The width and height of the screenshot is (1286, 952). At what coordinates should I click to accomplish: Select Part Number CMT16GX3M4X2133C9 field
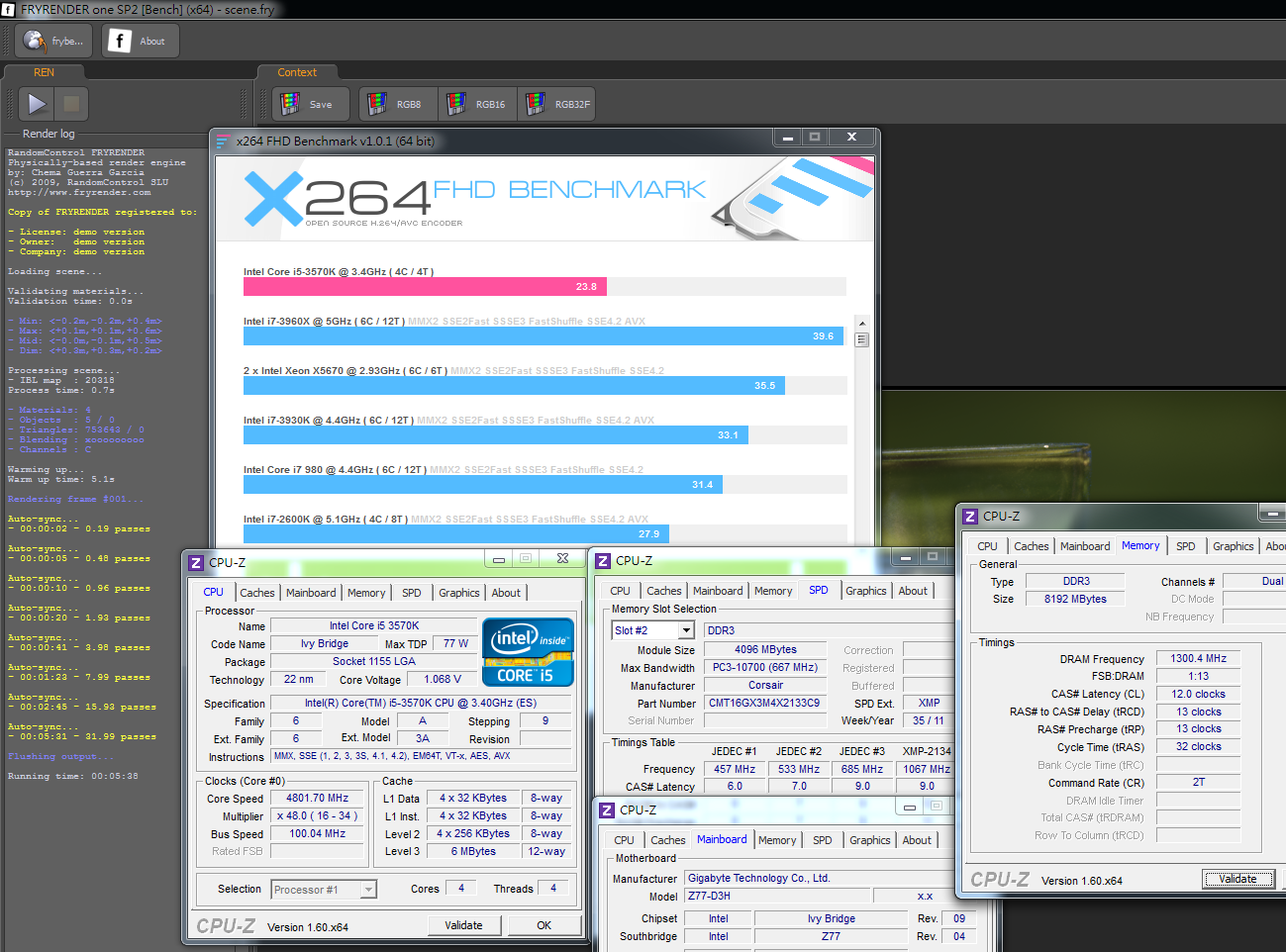[x=764, y=703]
